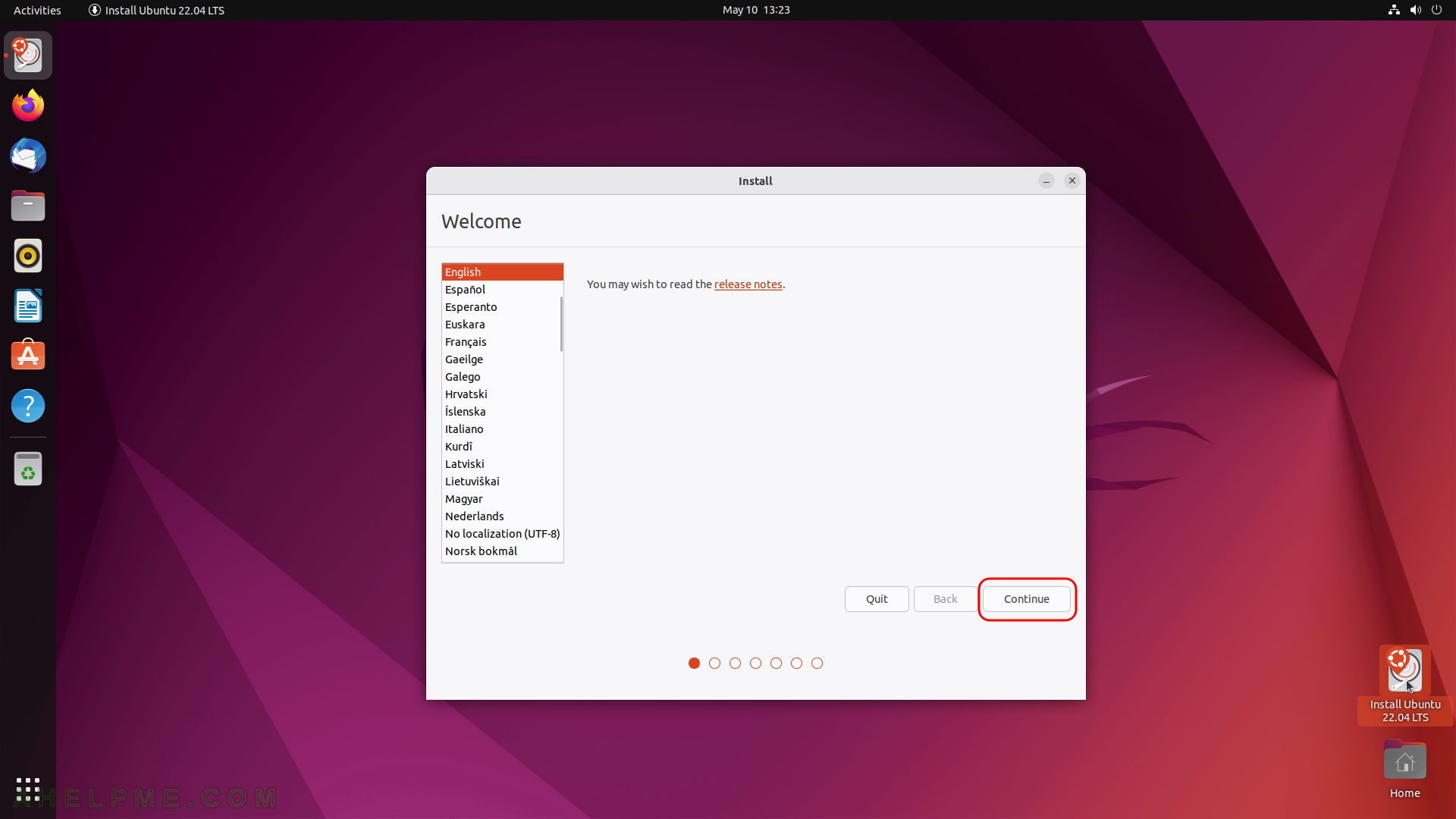Select Galego in the language list

click(503, 377)
